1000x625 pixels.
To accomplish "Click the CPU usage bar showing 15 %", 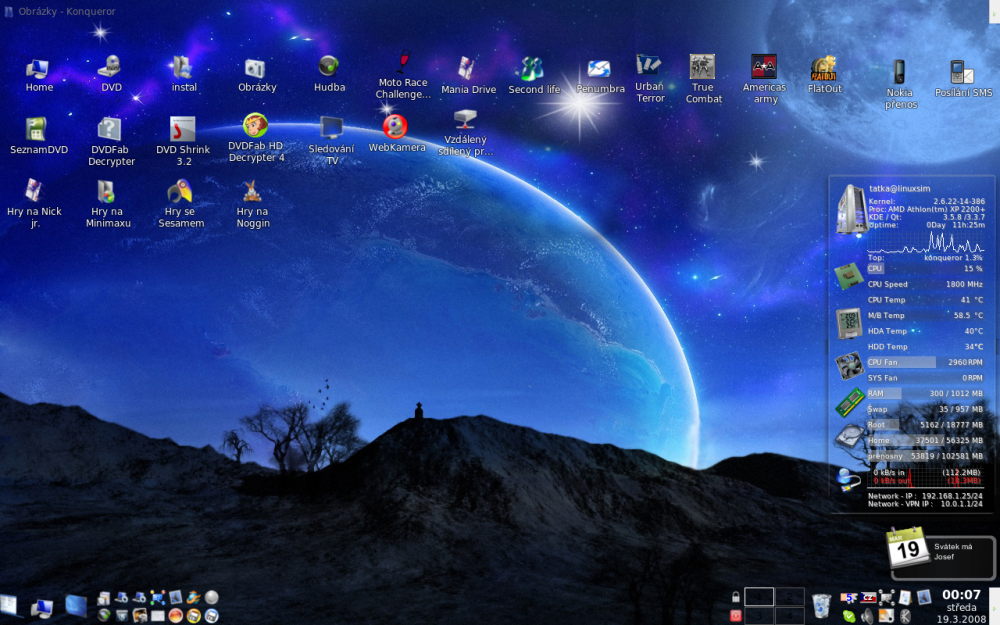I will (x=925, y=268).
